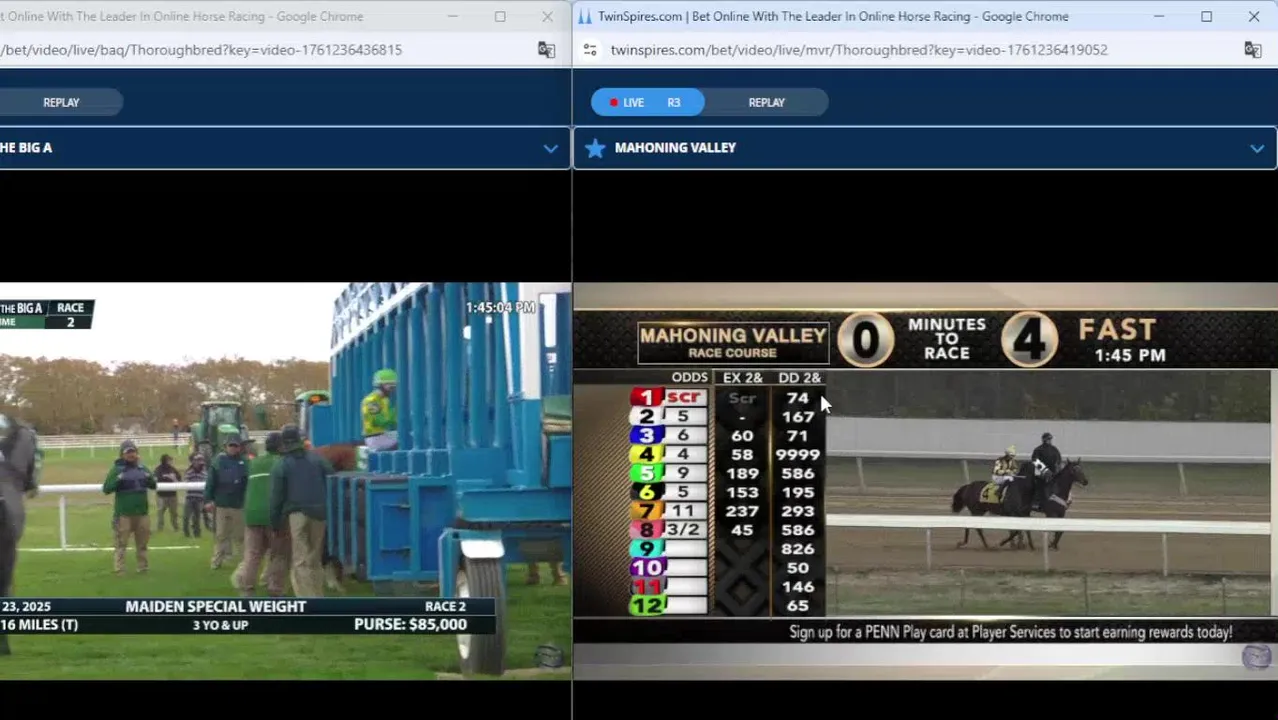Viewport: 1278px width, 720px height.
Task: Select REPLAY in The Big A window
Action: click(61, 102)
